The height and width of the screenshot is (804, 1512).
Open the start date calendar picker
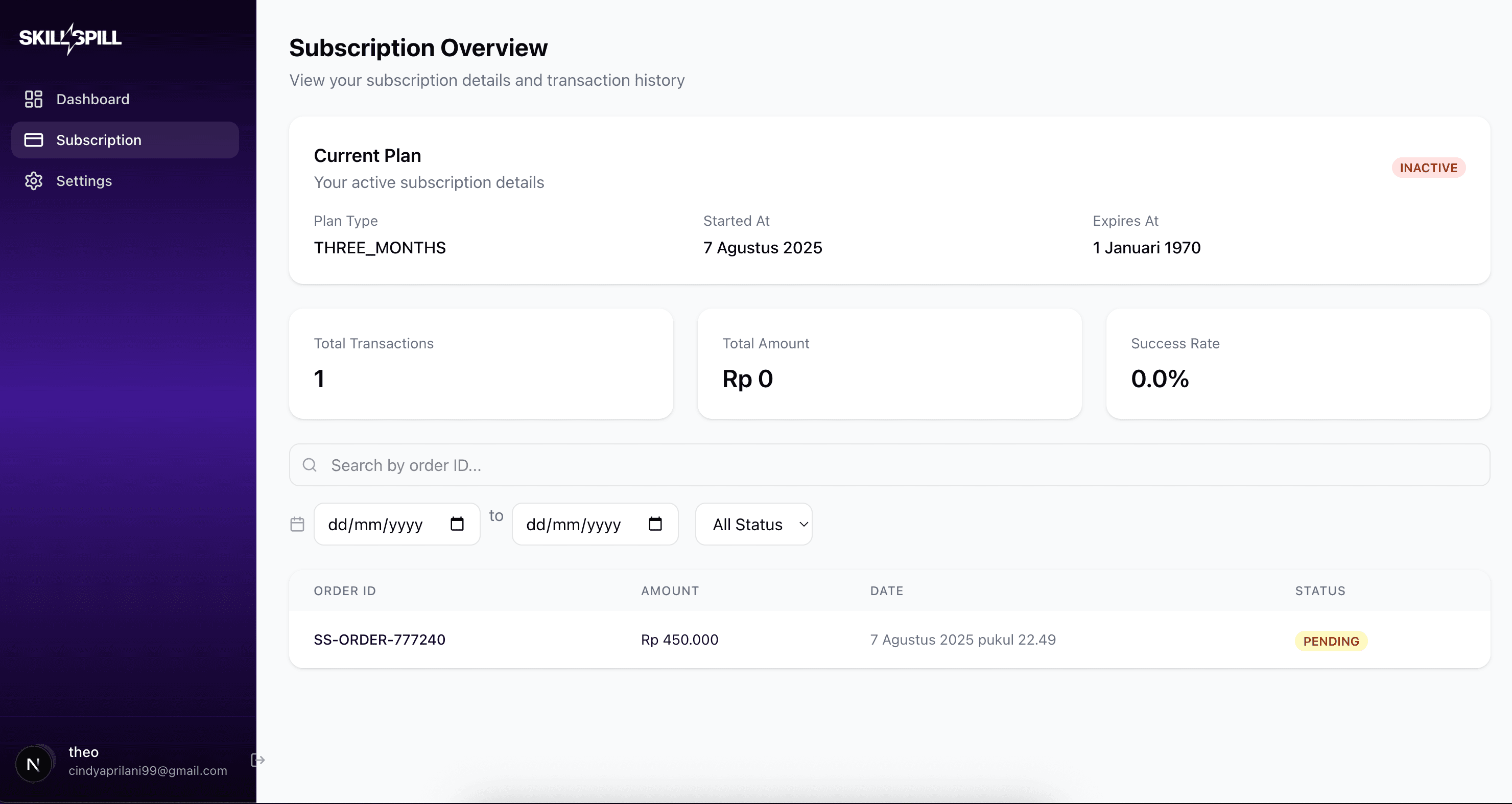point(457,524)
